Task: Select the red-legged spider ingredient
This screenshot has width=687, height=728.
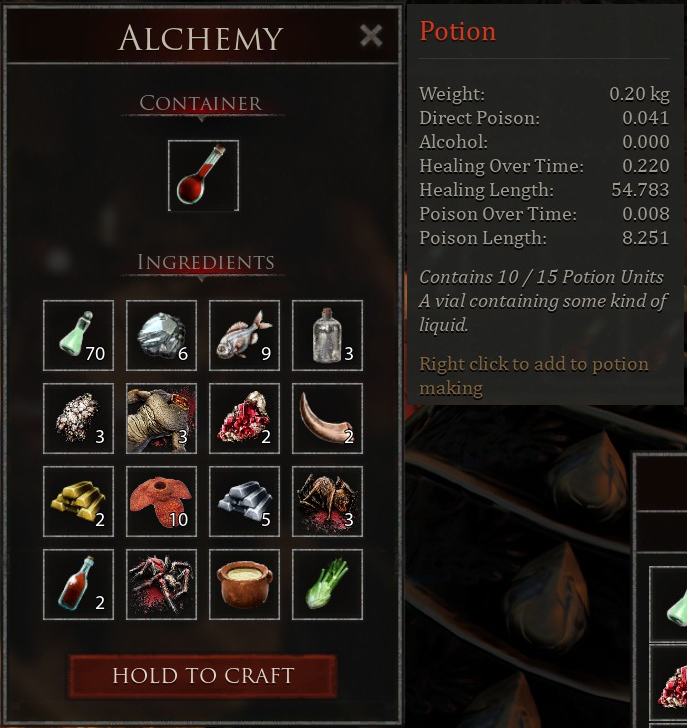Action: click(x=161, y=585)
